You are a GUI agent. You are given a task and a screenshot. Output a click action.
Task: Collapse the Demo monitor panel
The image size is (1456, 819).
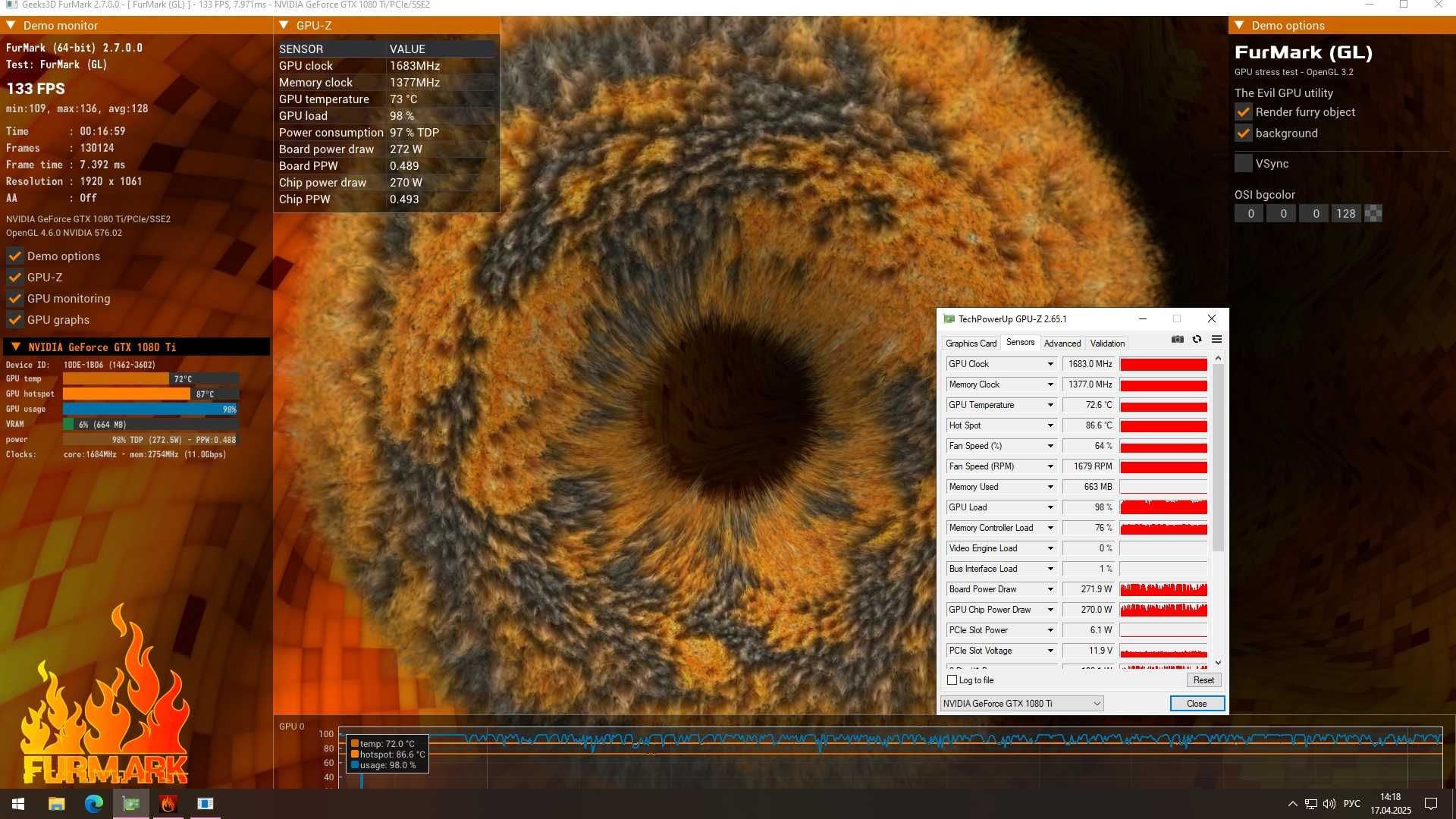[x=11, y=25]
